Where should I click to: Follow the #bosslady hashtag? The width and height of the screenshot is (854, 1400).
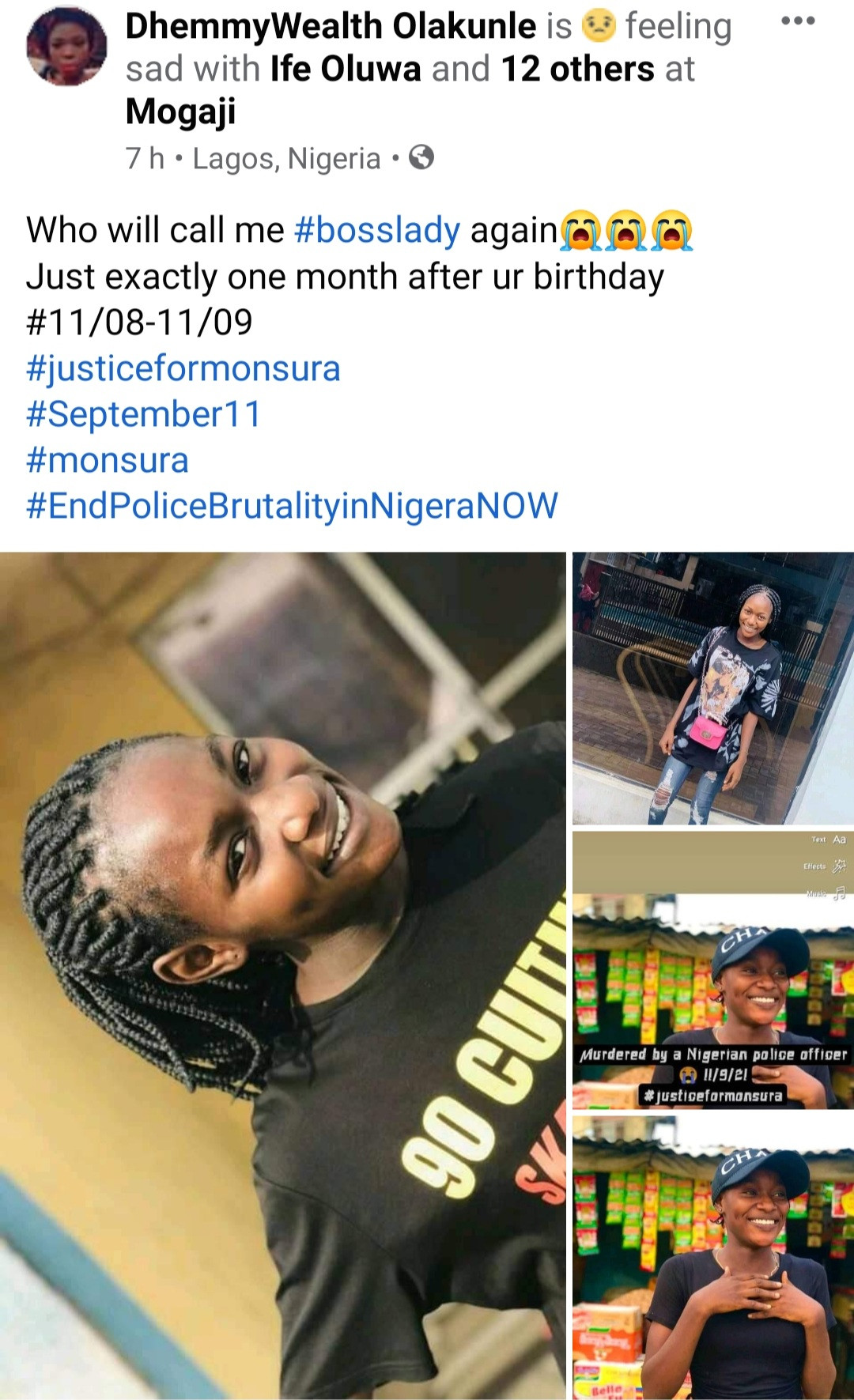pyautogui.click(x=377, y=231)
